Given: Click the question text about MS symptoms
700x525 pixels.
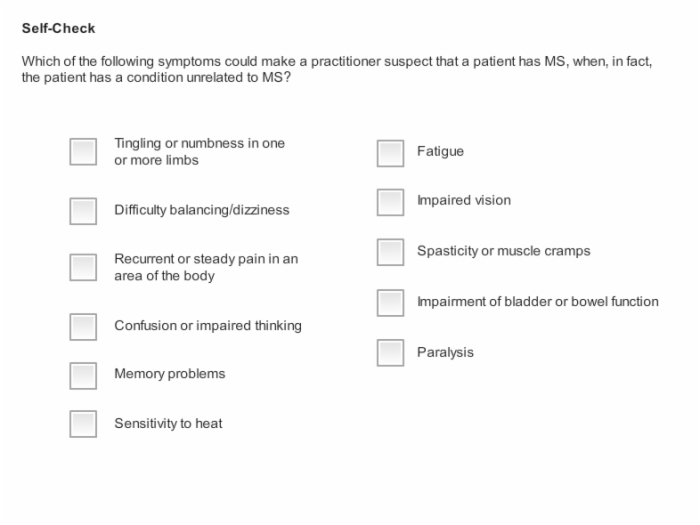Looking at the screenshot, I should click(x=337, y=69).
